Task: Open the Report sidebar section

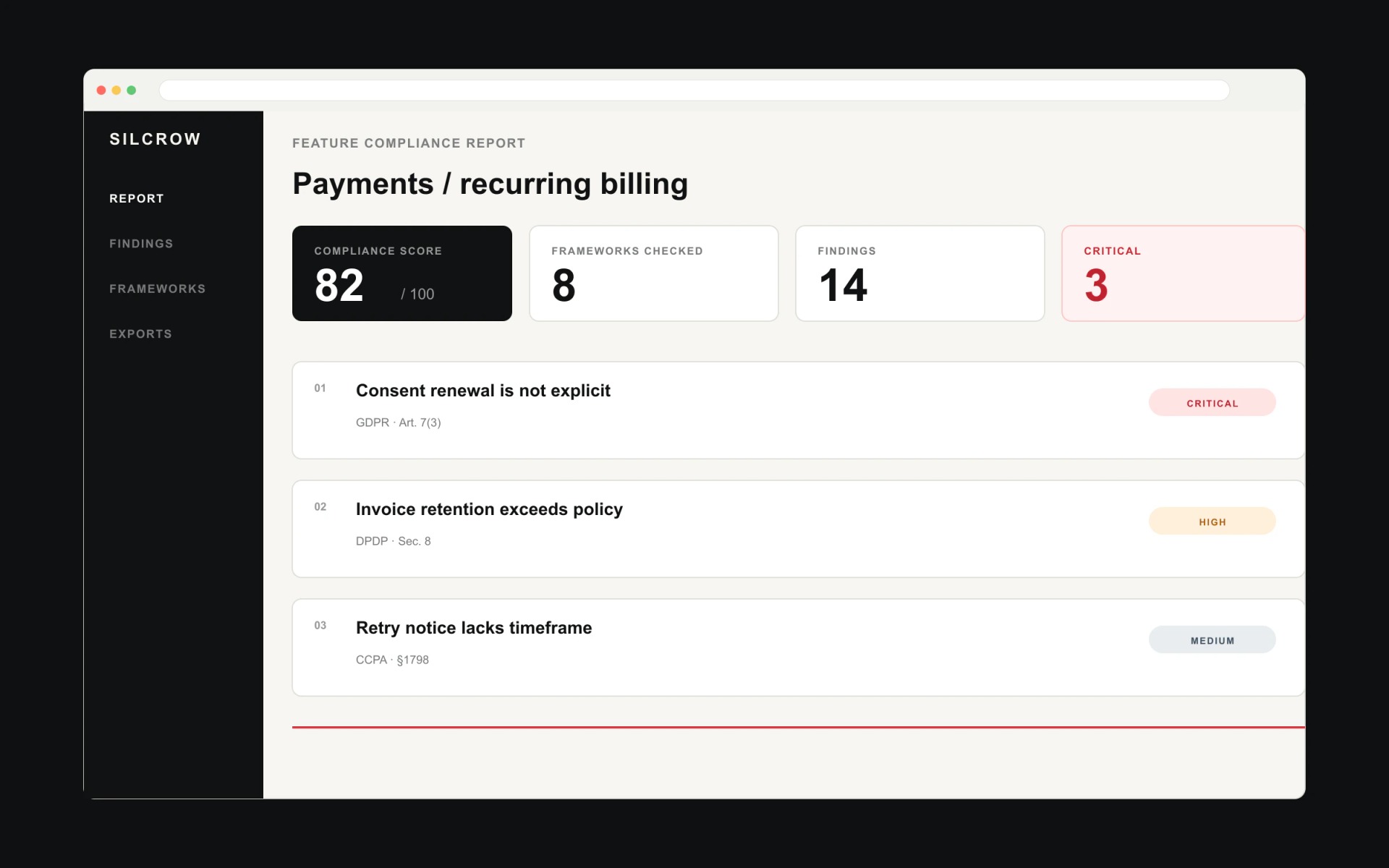Action: point(137,198)
